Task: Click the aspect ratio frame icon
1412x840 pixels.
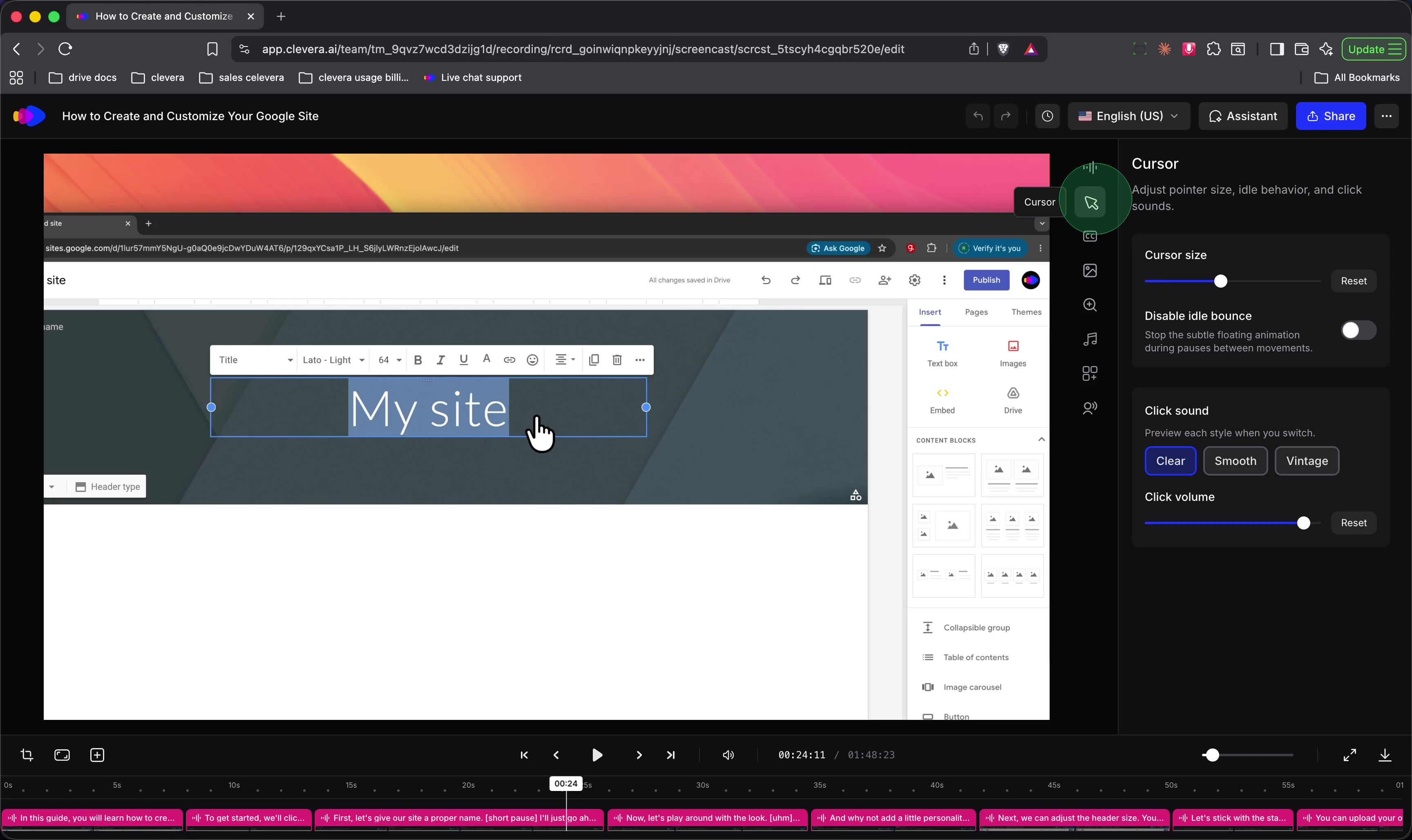Action: (x=62, y=755)
